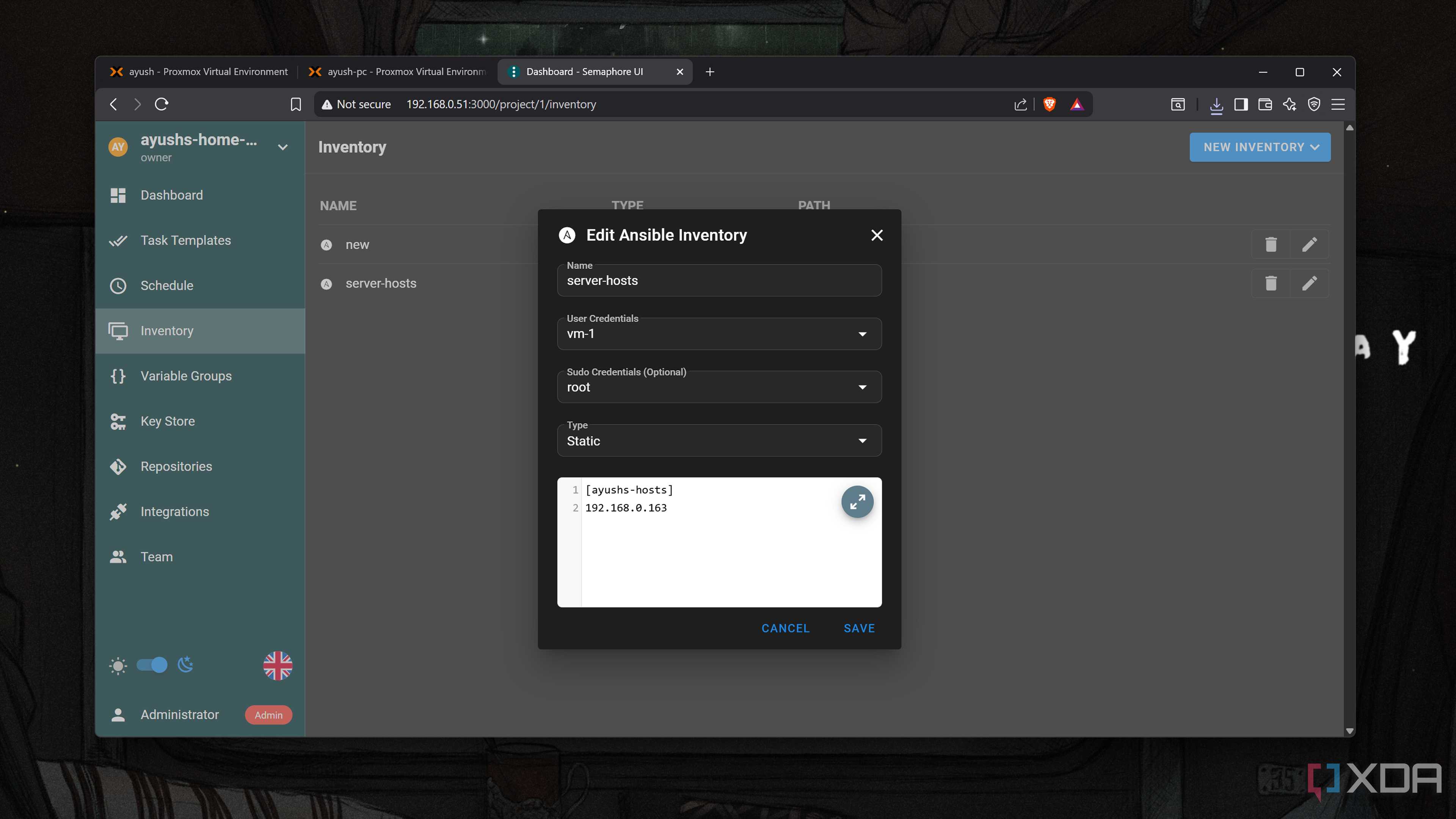Open Integrations section
This screenshot has height=819, width=1456.
[200, 511]
